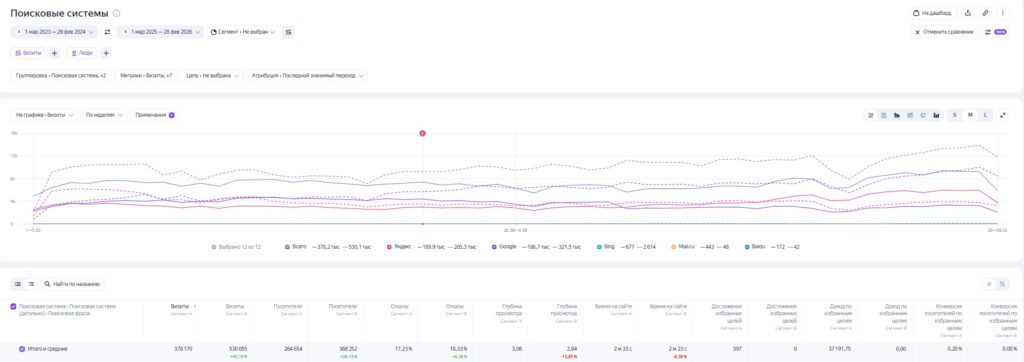Switch to the stacked area chart icon

coord(884,115)
